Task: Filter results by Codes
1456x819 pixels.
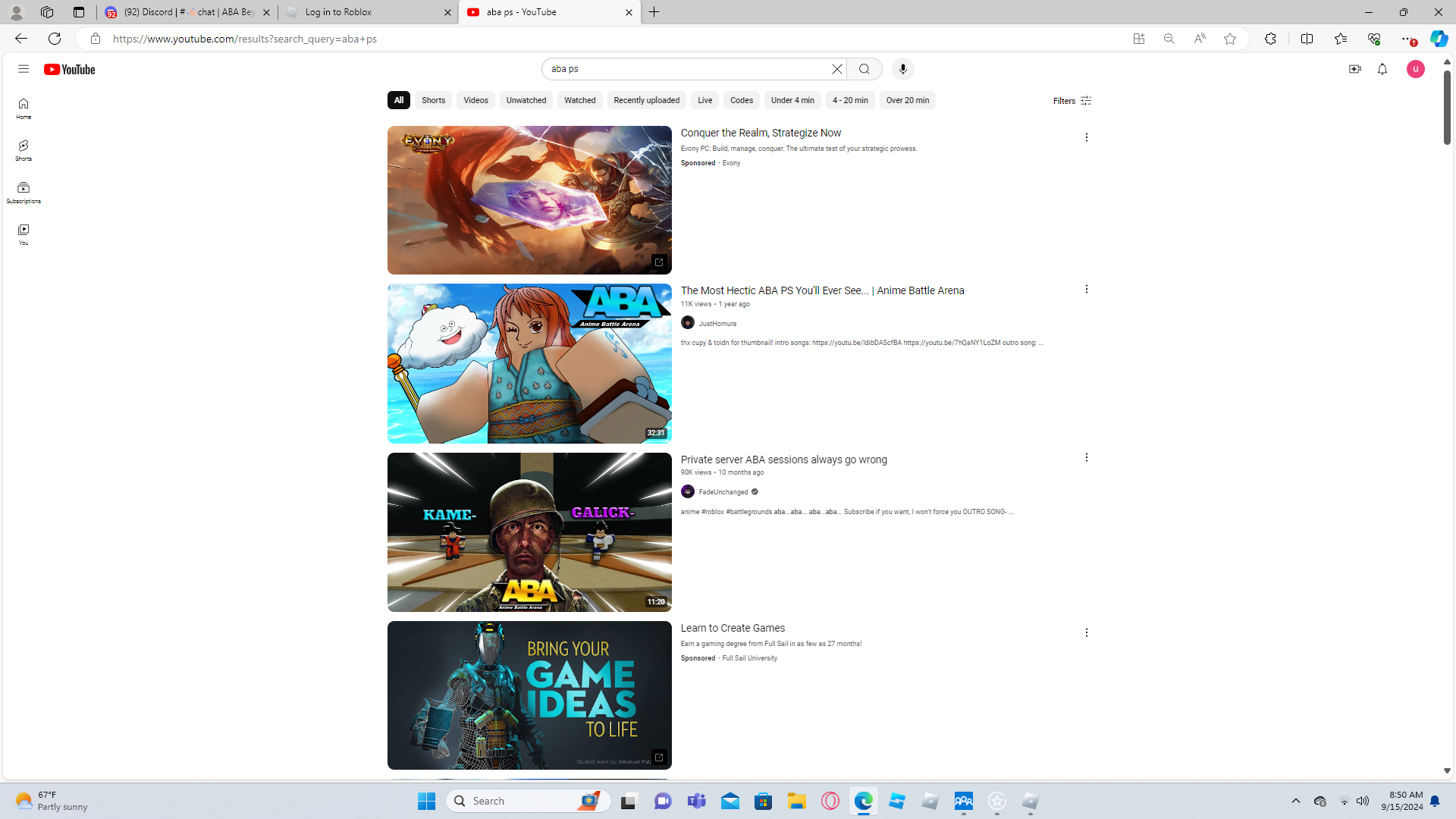Action: pos(742,100)
